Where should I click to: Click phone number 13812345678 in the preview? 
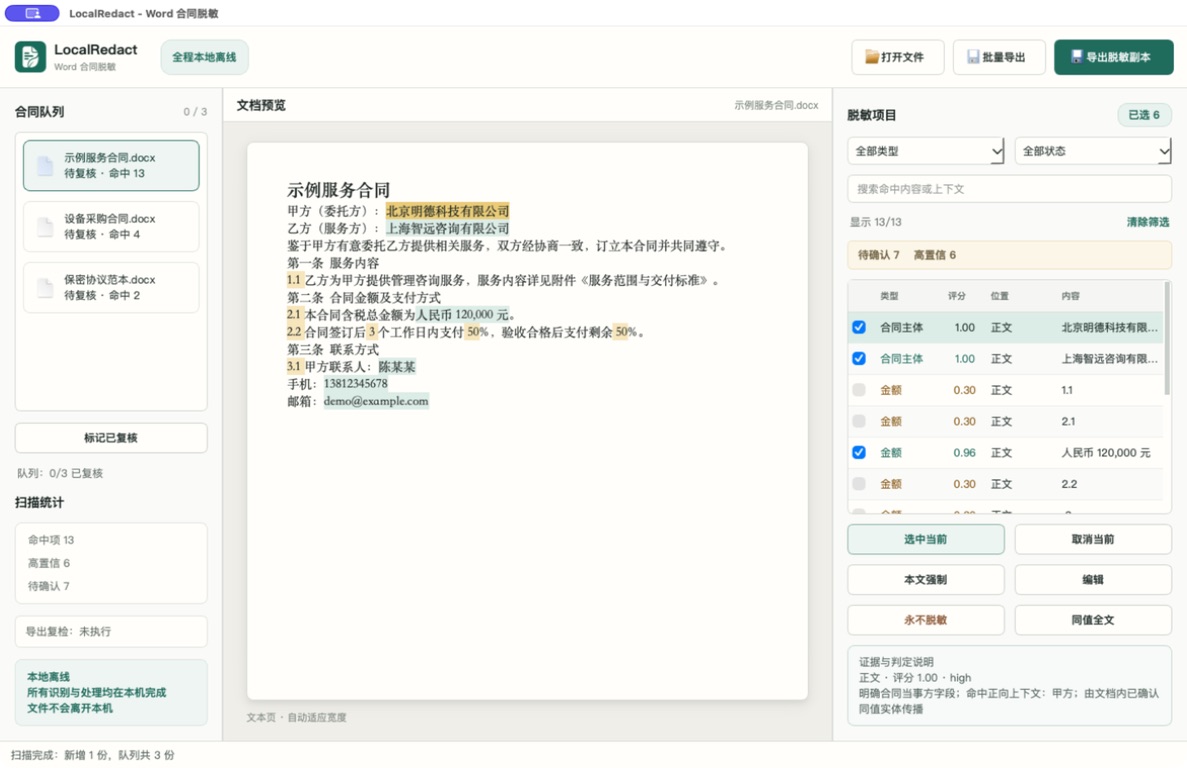click(355, 384)
